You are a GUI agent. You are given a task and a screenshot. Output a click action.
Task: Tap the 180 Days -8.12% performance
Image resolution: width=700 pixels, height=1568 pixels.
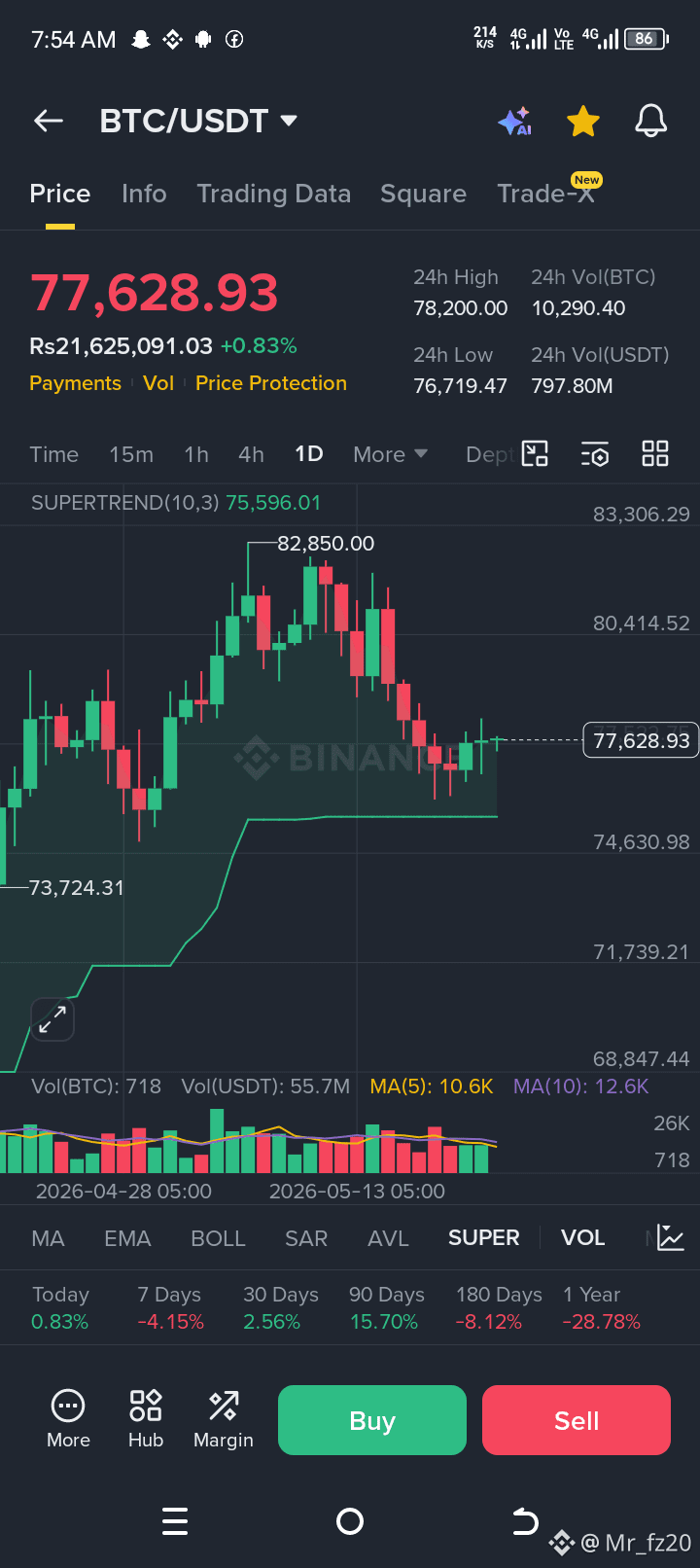(499, 1308)
